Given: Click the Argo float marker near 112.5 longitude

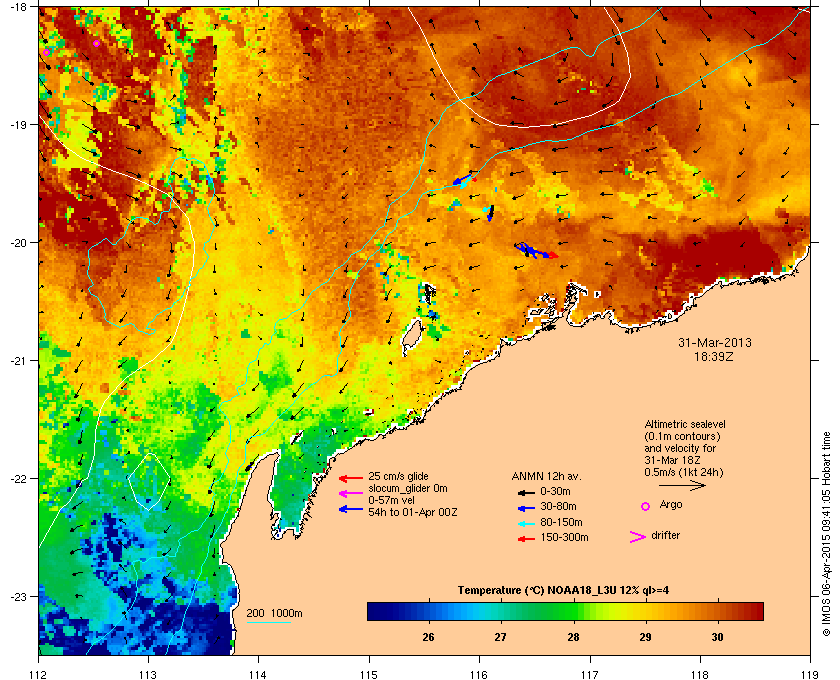Looking at the screenshot, I should point(96,43).
